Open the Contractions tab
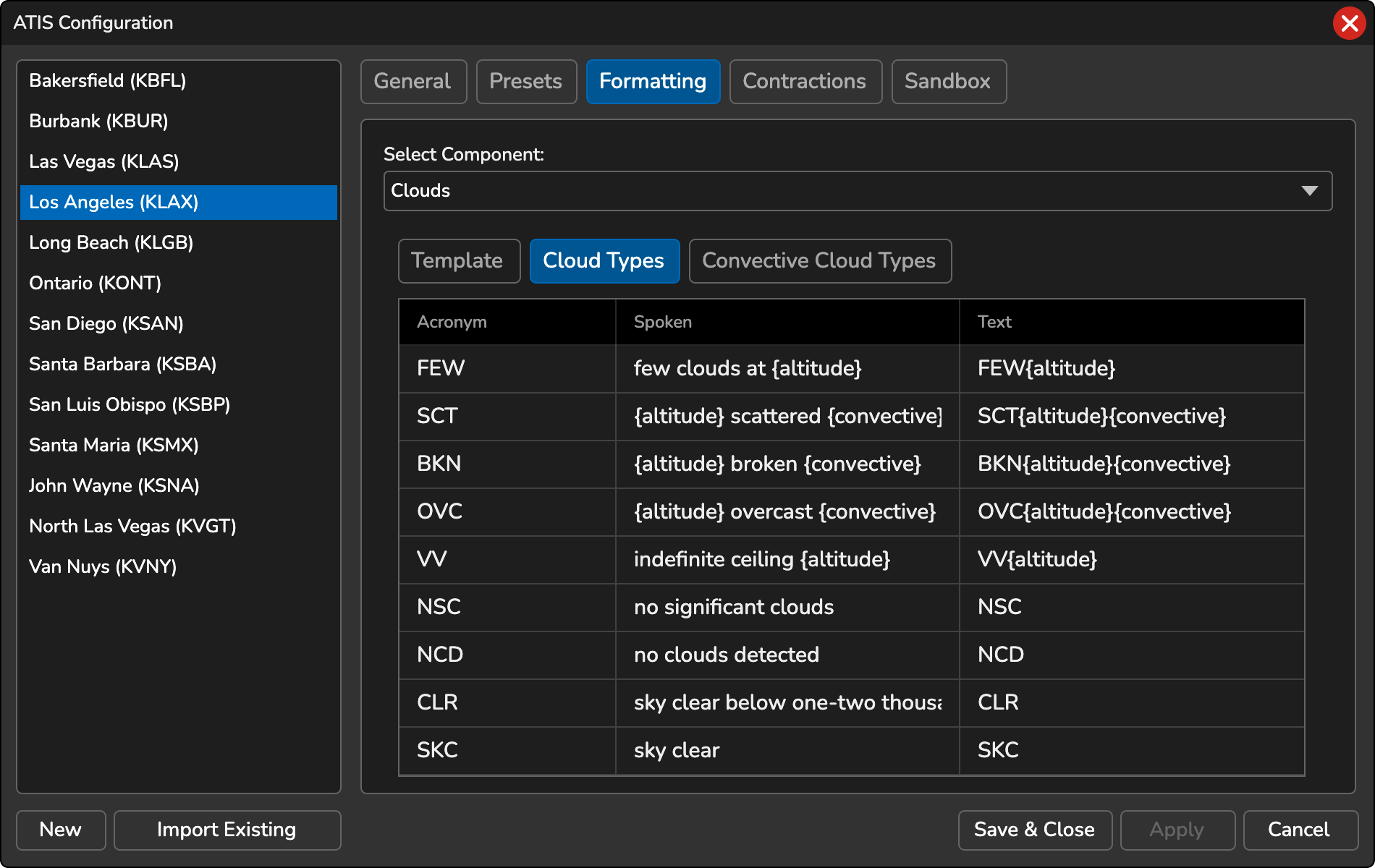This screenshot has width=1375, height=868. 805,82
